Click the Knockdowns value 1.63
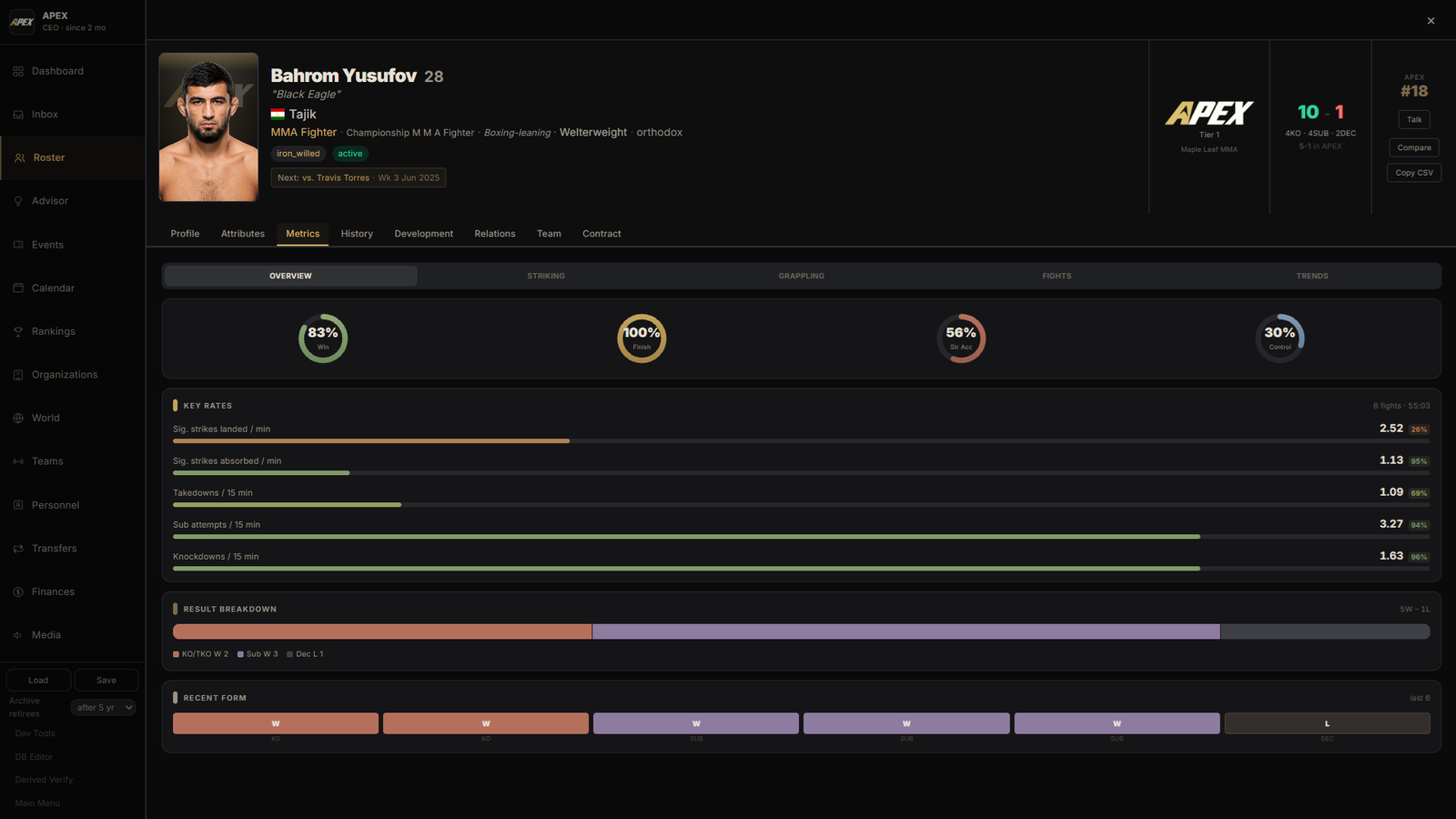Viewport: 1456px width, 819px height. pyautogui.click(x=1391, y=556)
